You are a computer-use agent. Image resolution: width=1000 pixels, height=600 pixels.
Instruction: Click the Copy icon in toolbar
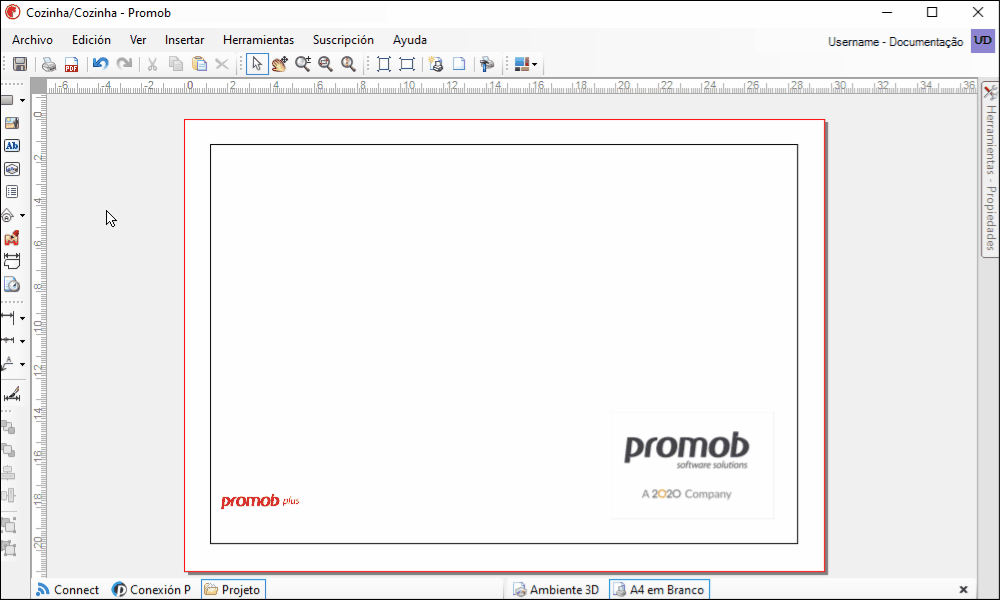pyautogui.click(x=175, y=64)
